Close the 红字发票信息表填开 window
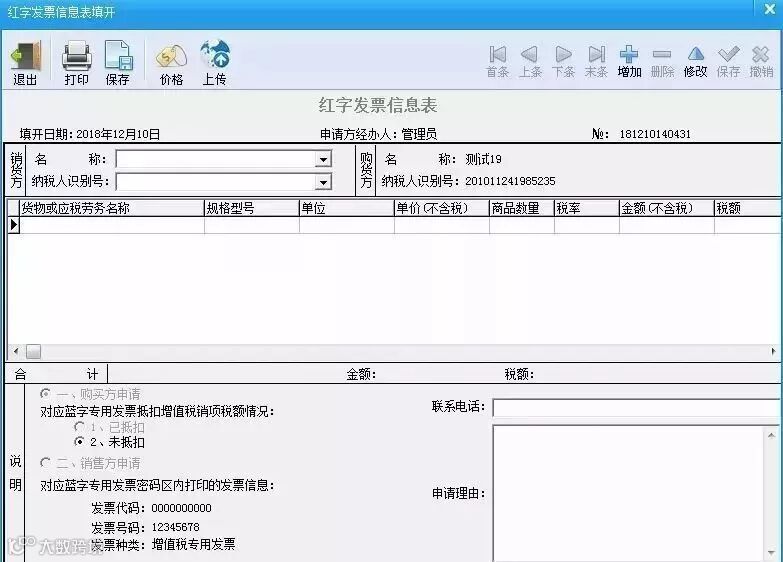 coord(770,9)
